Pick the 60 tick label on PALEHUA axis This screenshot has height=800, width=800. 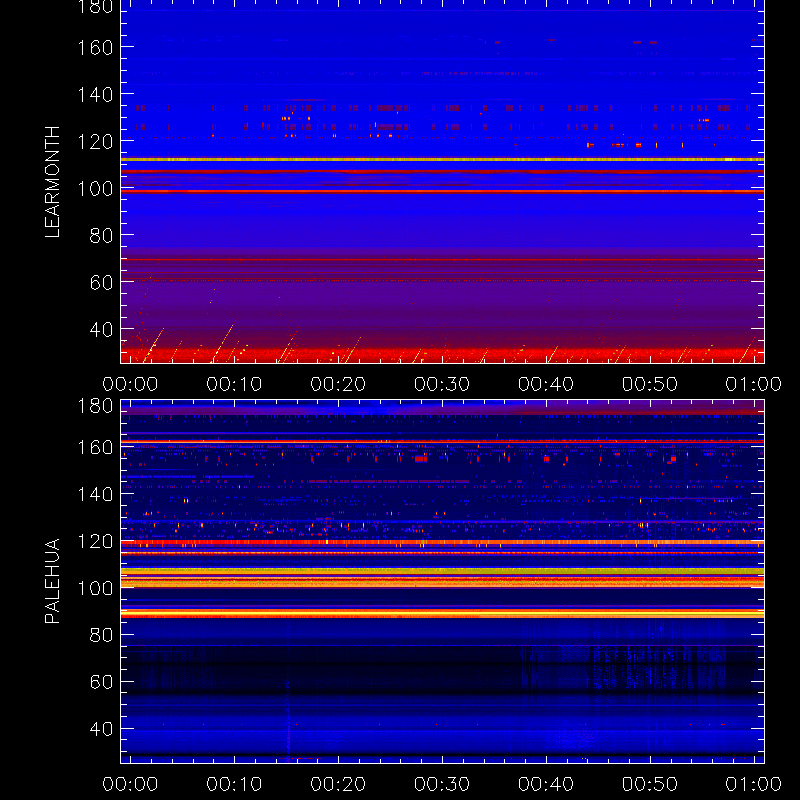tap(101, 682)
